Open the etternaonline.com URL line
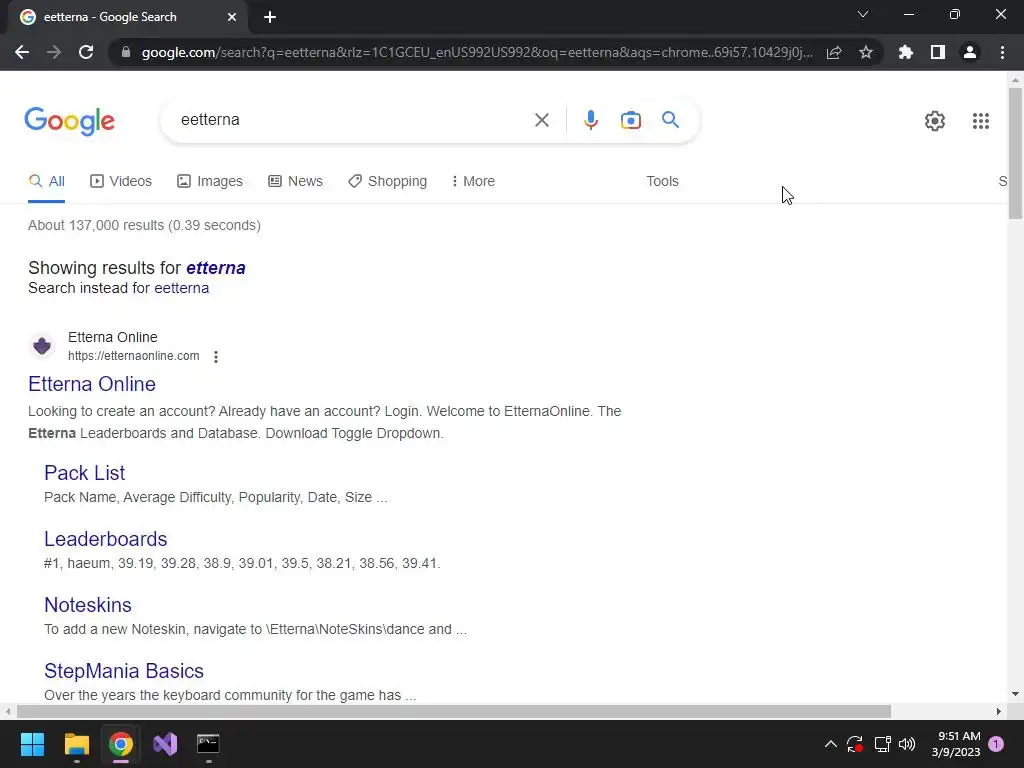Screen dimensions: 1024x768 pos(133,356)
